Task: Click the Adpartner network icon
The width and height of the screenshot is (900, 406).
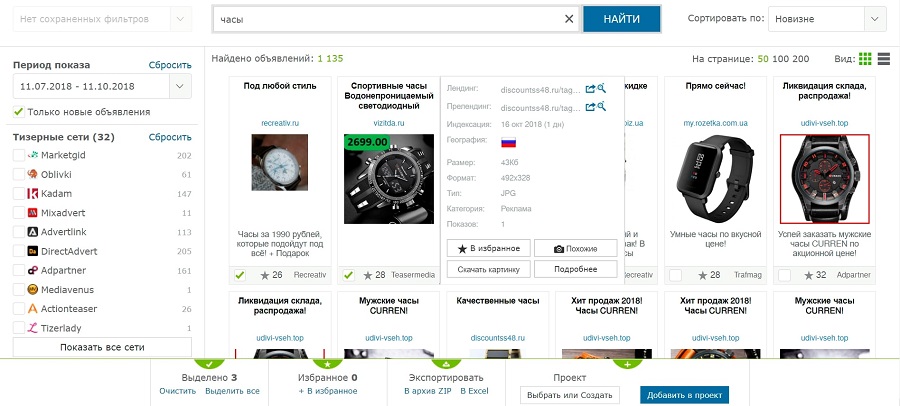Action: tap(33, 270)
